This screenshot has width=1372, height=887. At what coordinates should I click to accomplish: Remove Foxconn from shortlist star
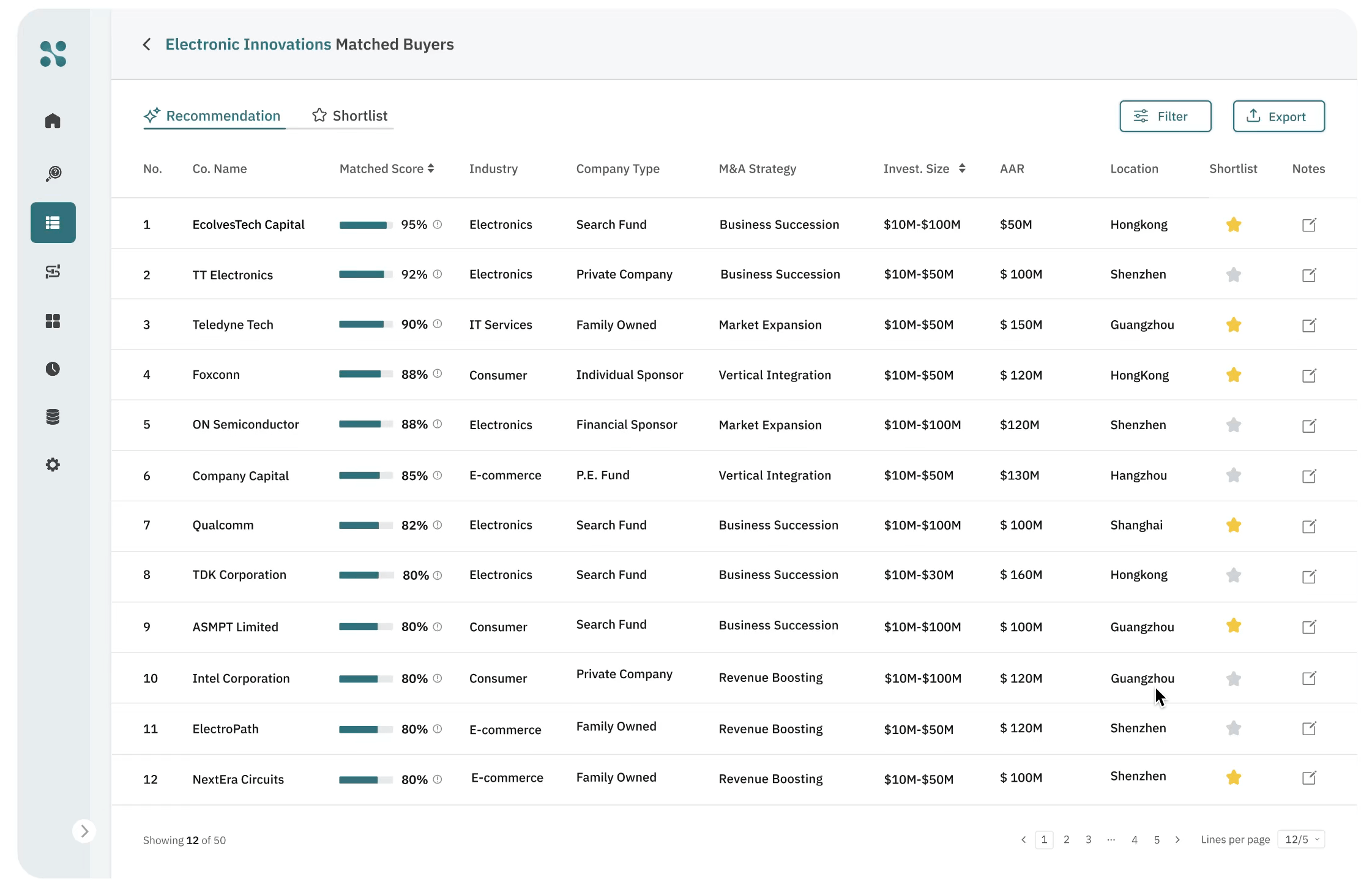tap(1233, 375)
